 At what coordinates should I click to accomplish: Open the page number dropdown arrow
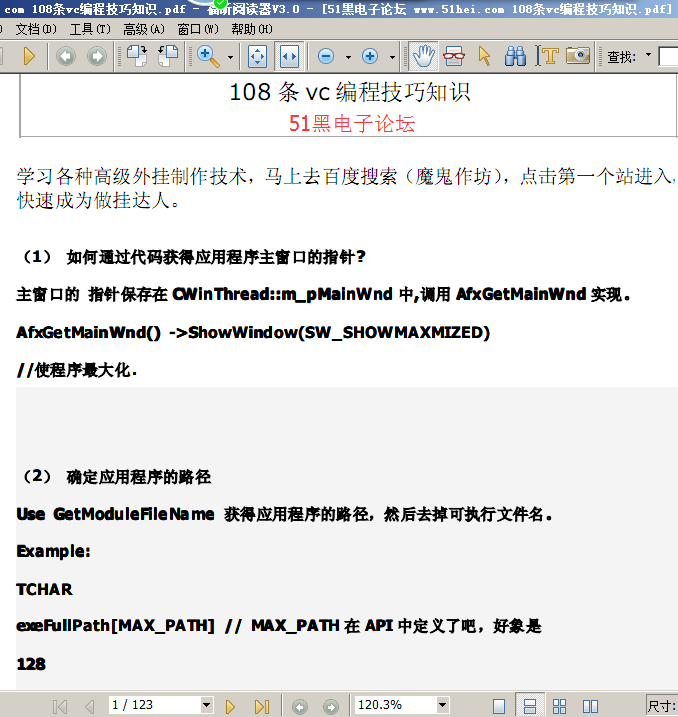click(x=207, y=705)
